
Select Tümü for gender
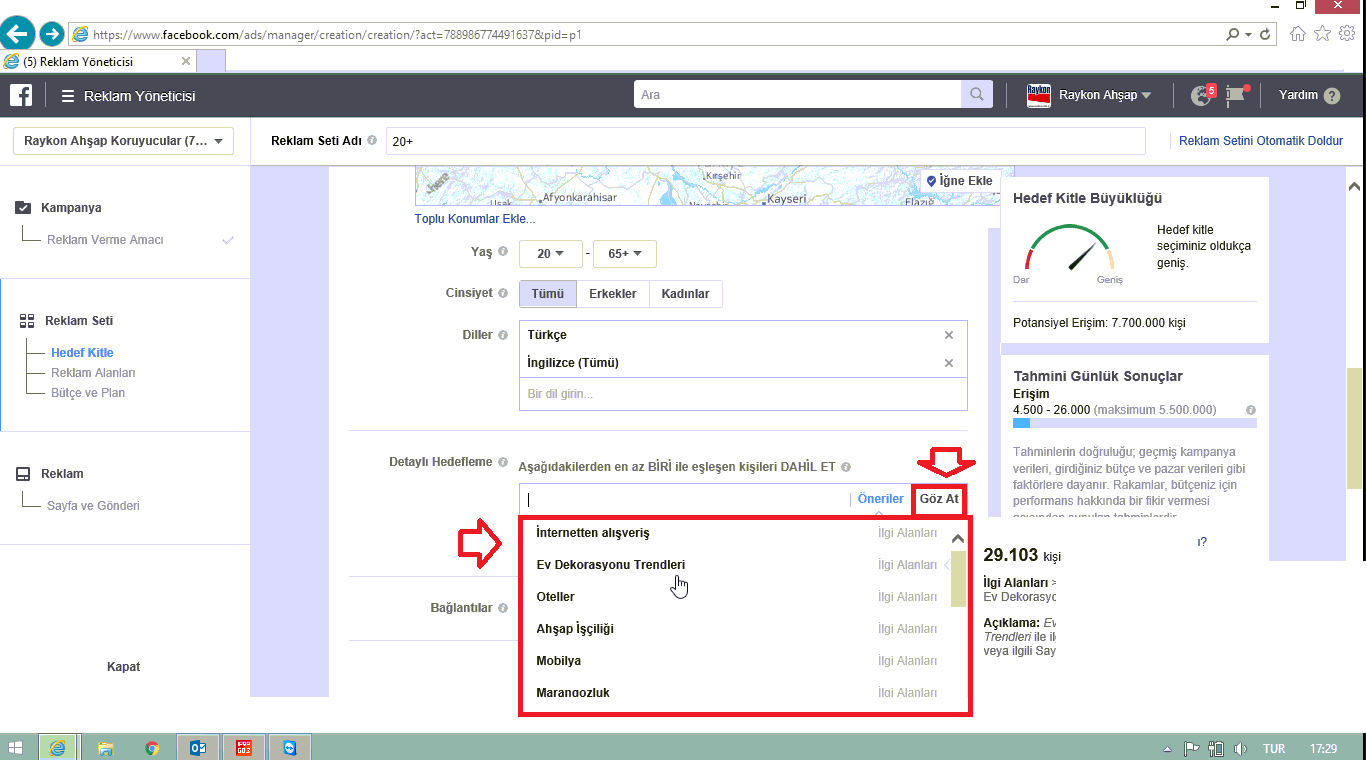click(548, 294)
